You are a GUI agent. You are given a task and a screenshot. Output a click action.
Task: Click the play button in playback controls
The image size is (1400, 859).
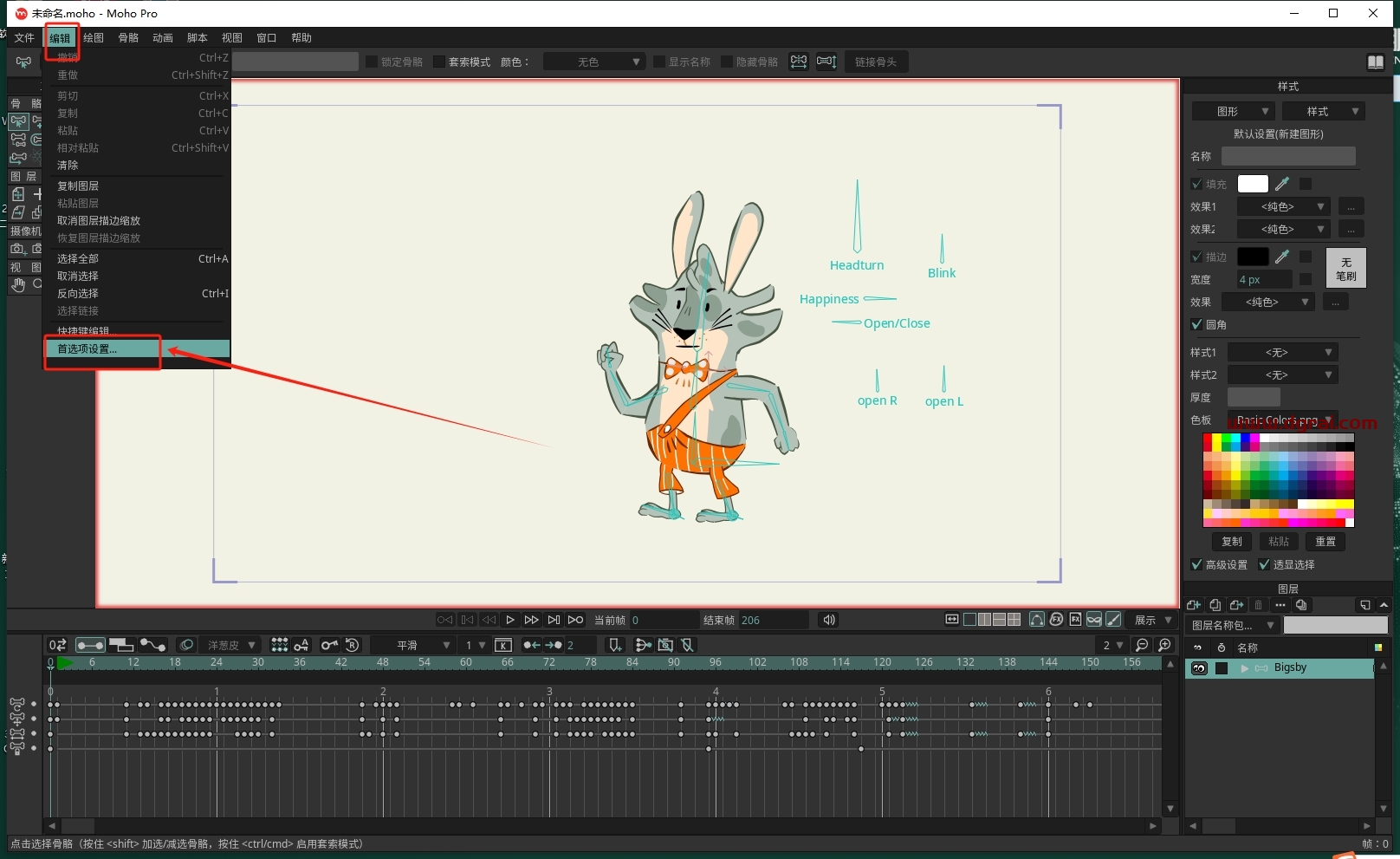tap(510, 620)
